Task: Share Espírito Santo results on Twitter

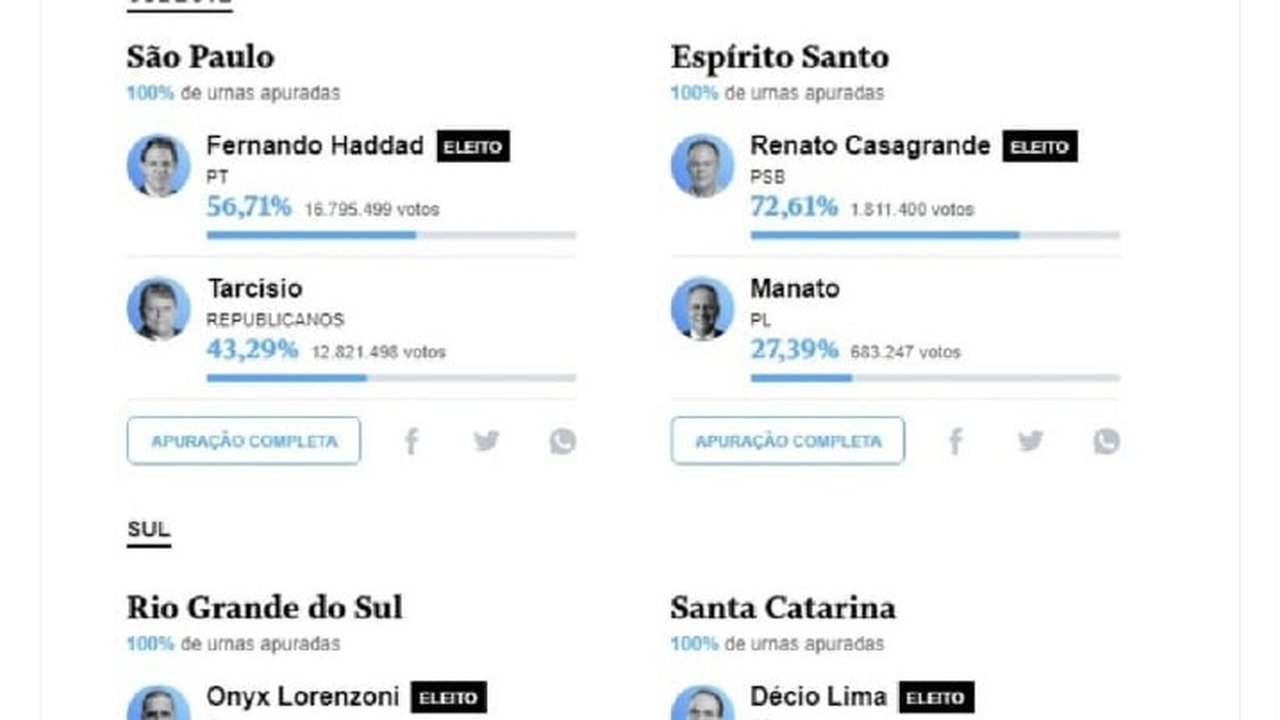Action: 1030,441
